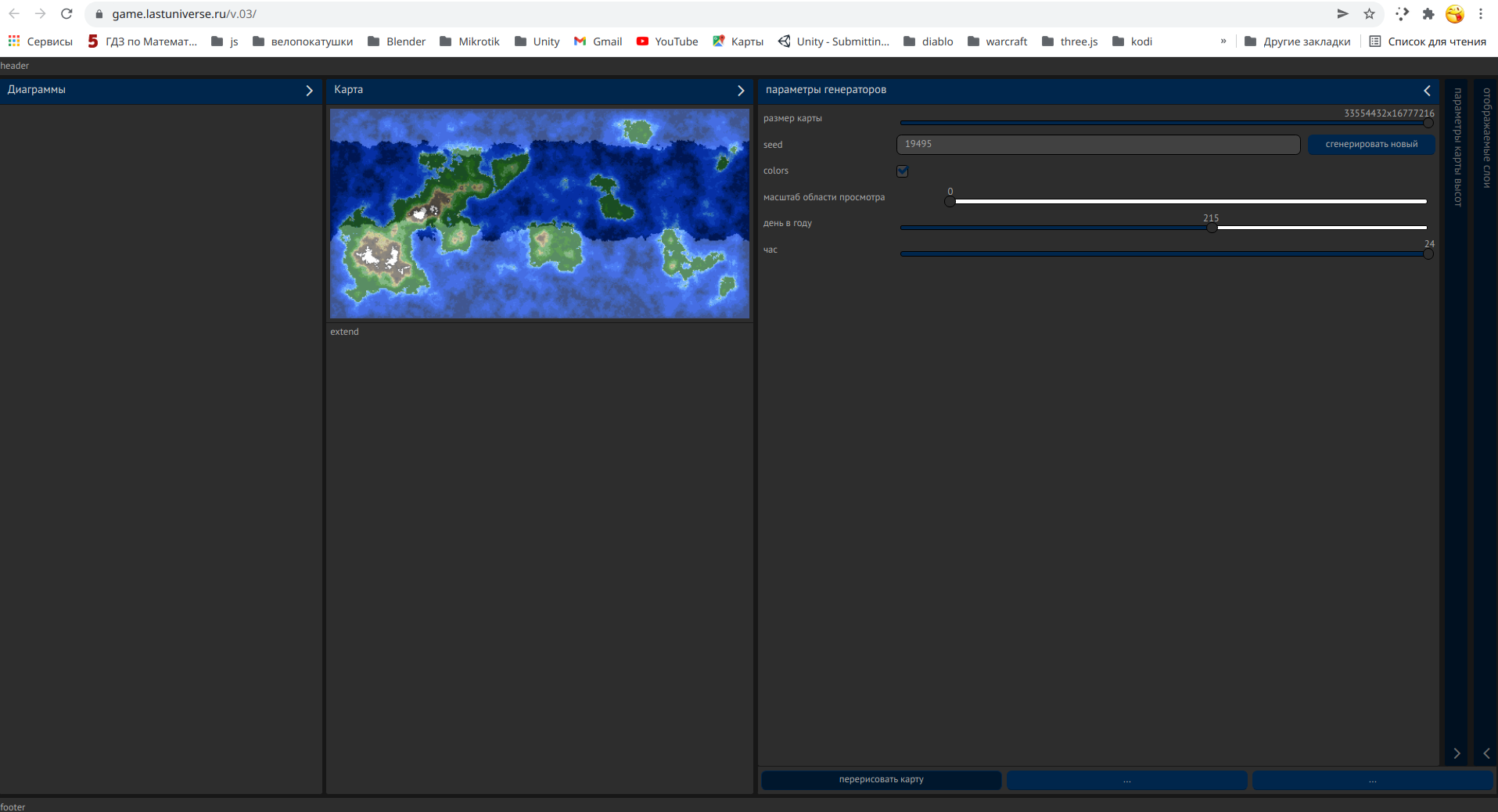Open the YouTube bookmark
Image resolution: width=1498 pixels, height=812 pixels.
(666, 41)
